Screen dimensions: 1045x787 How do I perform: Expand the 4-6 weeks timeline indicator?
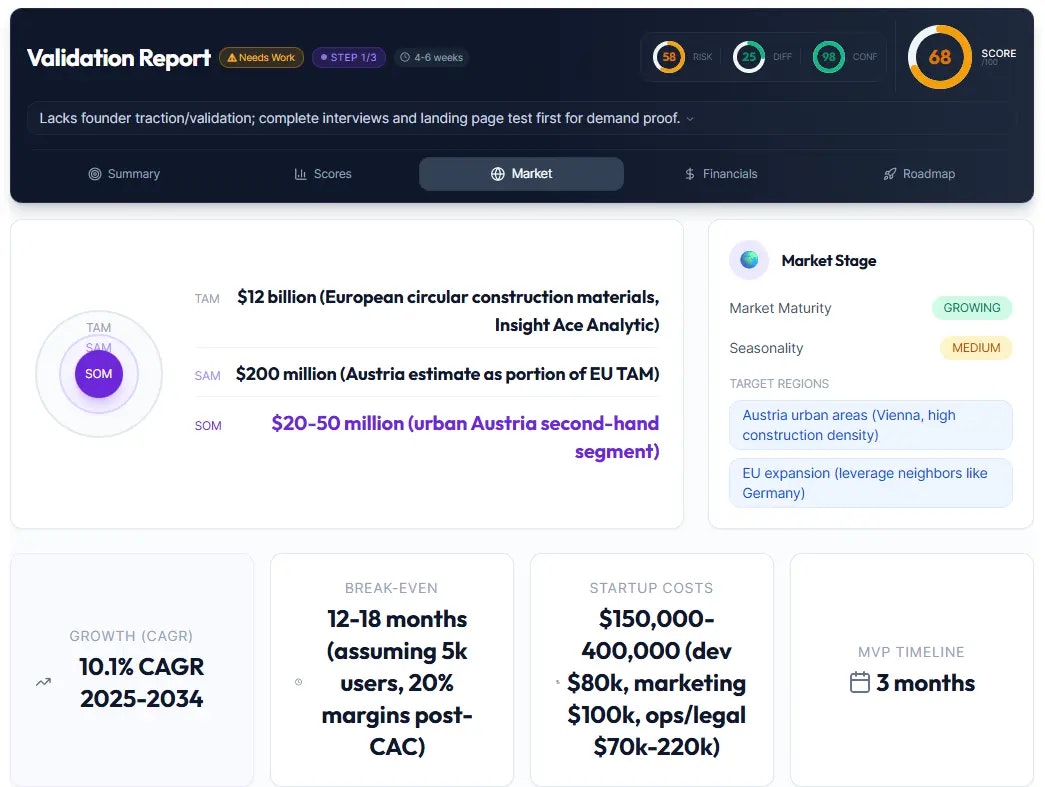point(431,57)
